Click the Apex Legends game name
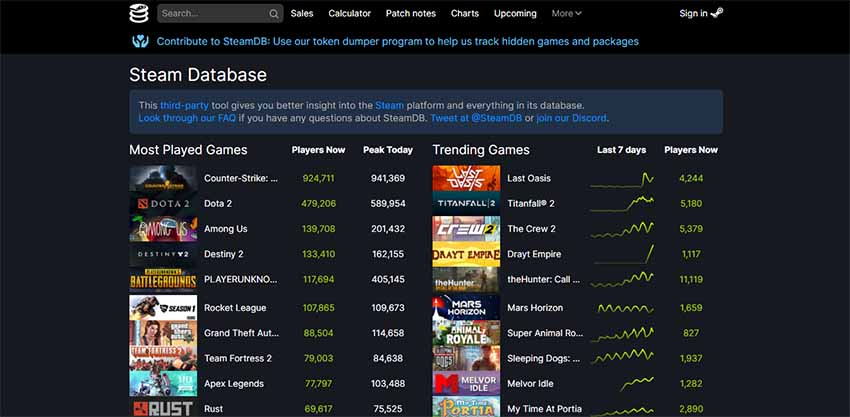 (x=235, y=383)
